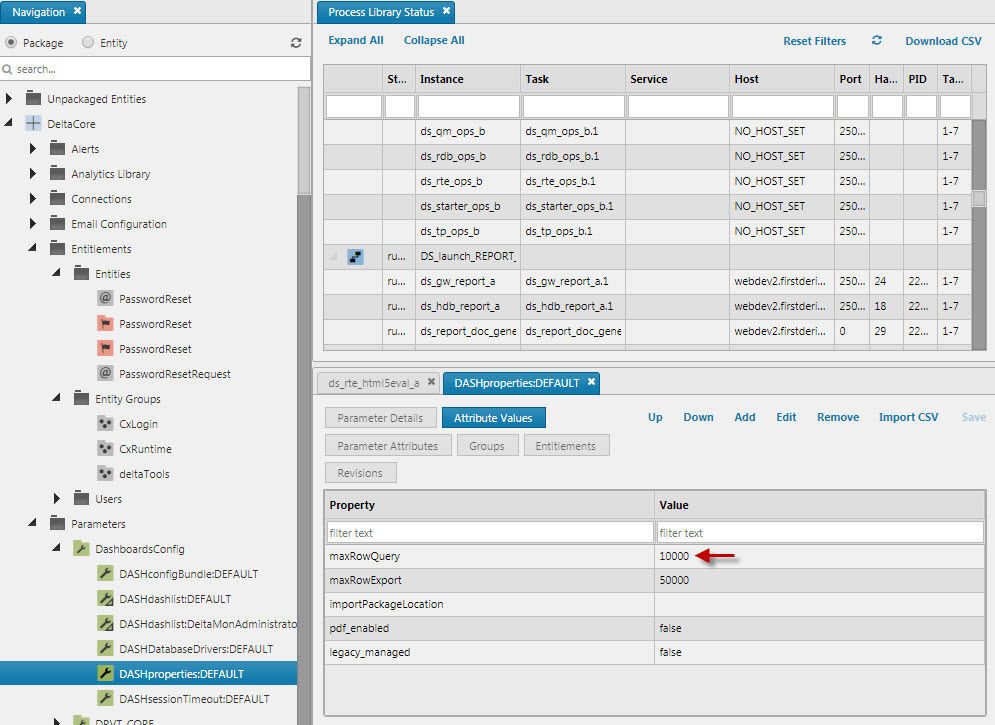Screen dimensions: 995x725
Task: Select the Package radio button
Action: (x=11, y=42)
